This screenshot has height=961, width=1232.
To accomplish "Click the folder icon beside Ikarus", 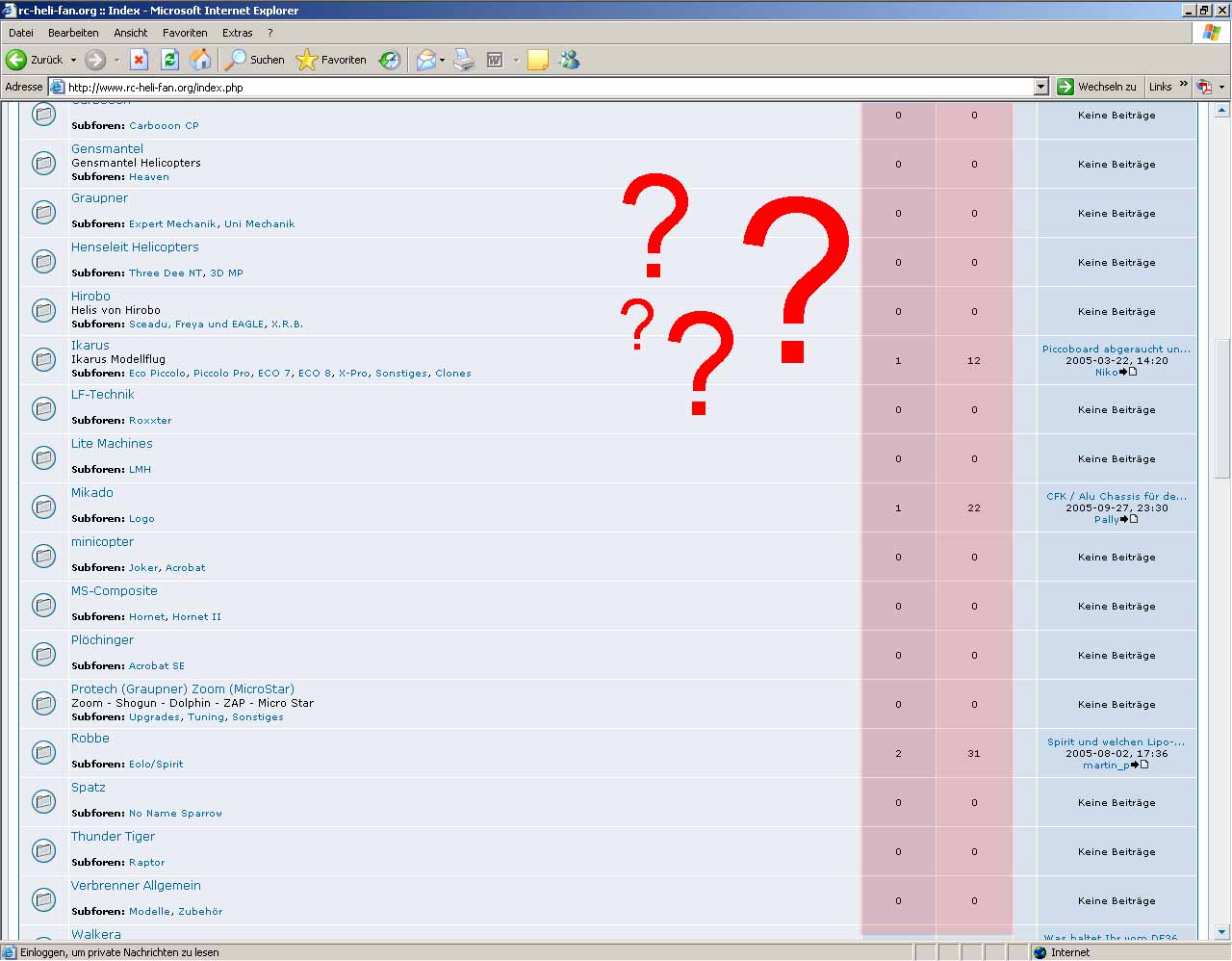I will (x=44, y=359).
